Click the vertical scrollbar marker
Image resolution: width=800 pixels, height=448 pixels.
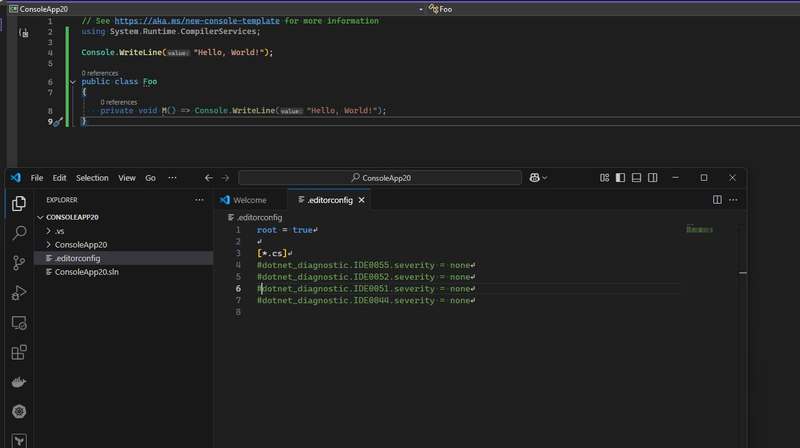tap(743, 273)
